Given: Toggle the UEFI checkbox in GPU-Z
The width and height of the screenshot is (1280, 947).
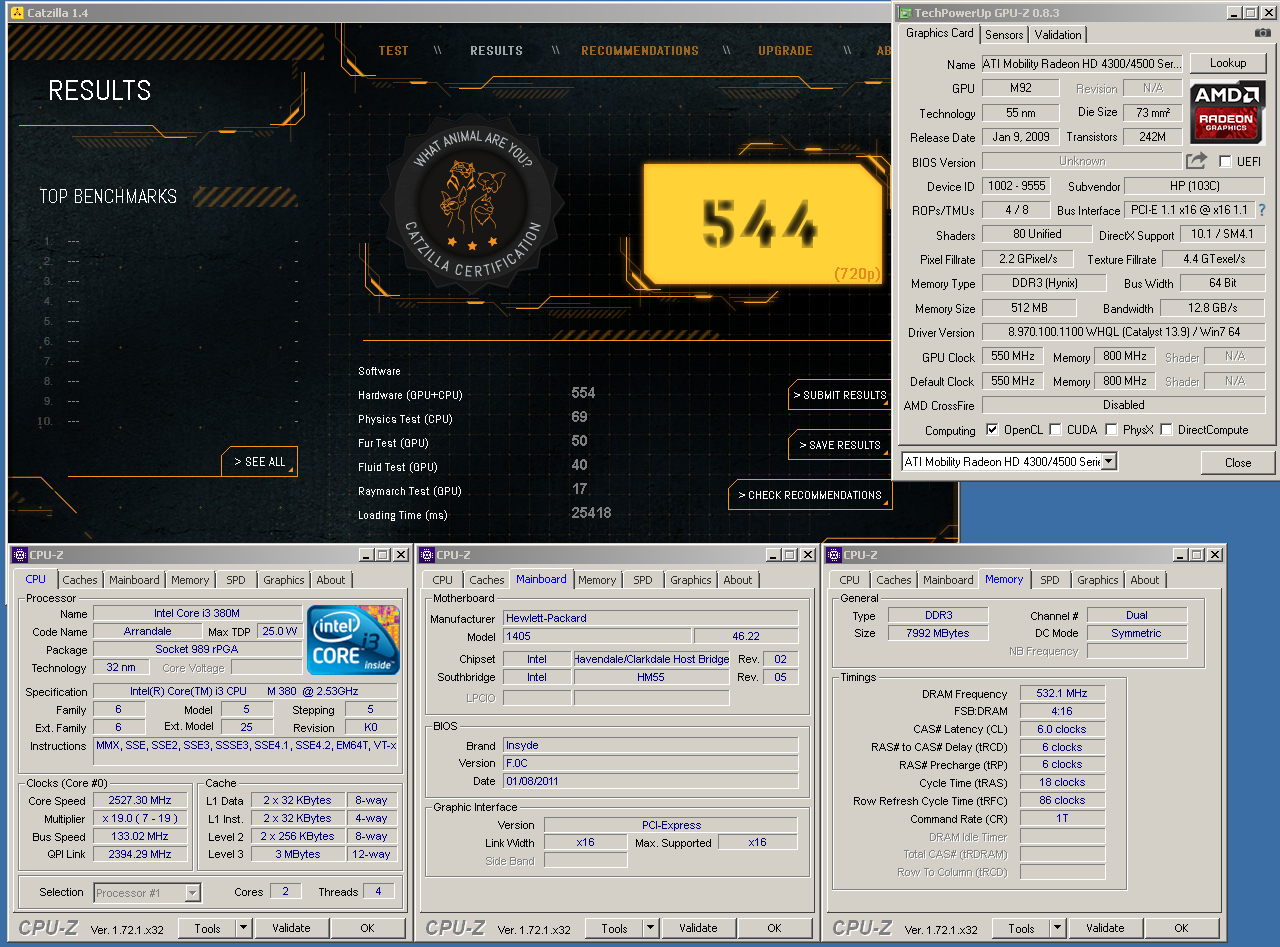Looking at the screenshot, I should [1225, 161].
